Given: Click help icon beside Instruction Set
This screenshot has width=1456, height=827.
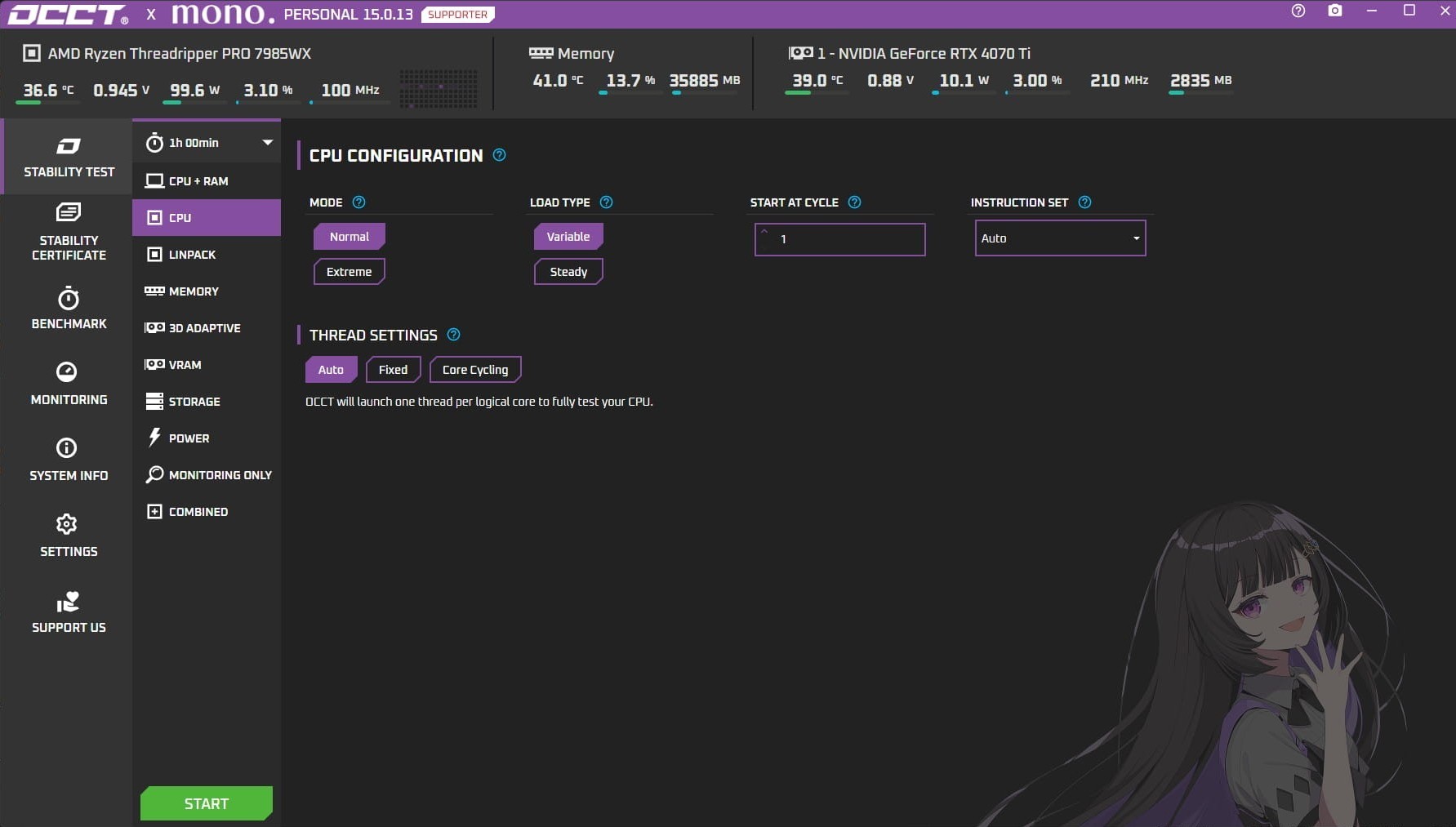Looking at the screenshot, I should 1084,202.
